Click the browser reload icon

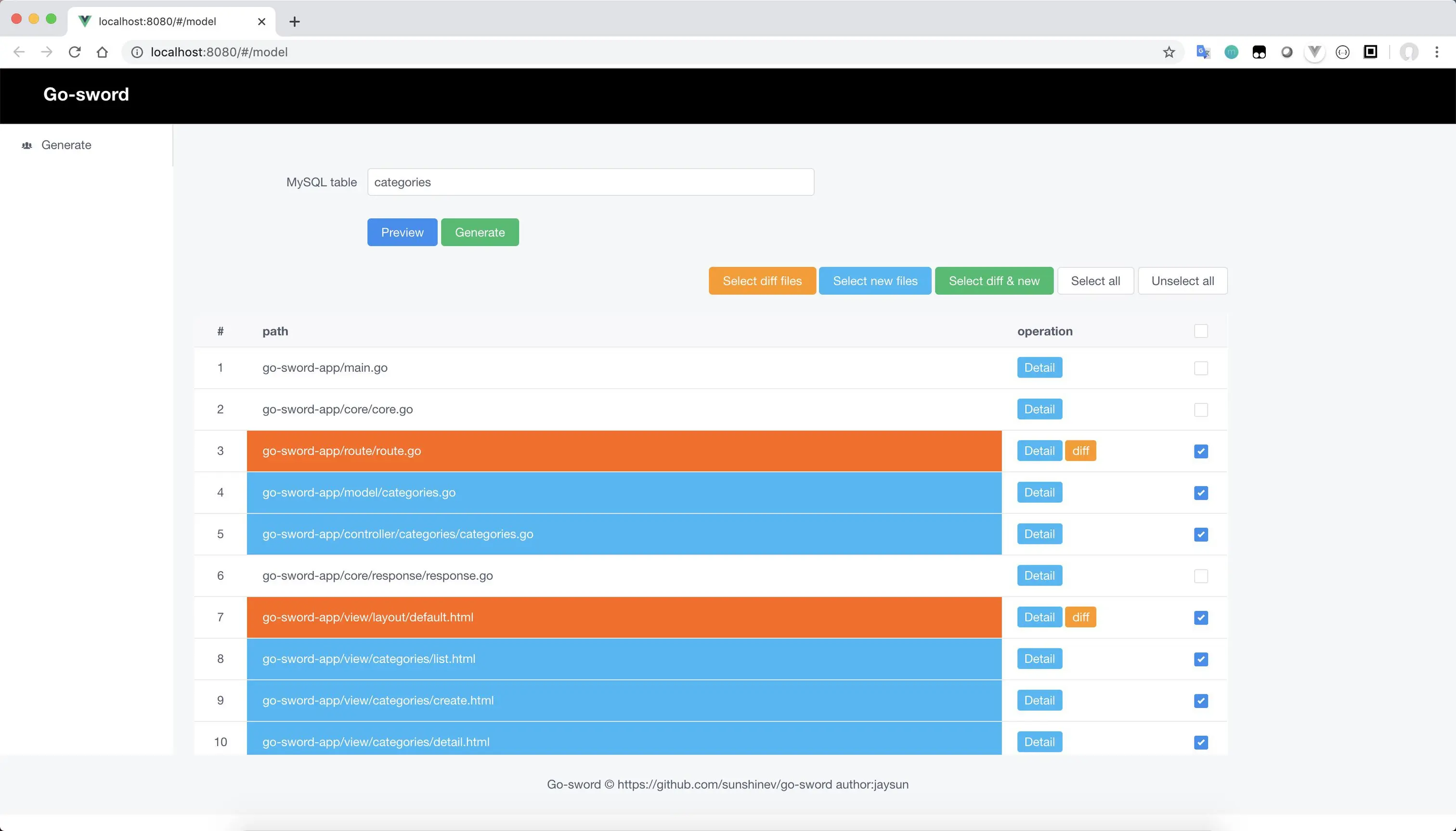click(x=74, y=52)
